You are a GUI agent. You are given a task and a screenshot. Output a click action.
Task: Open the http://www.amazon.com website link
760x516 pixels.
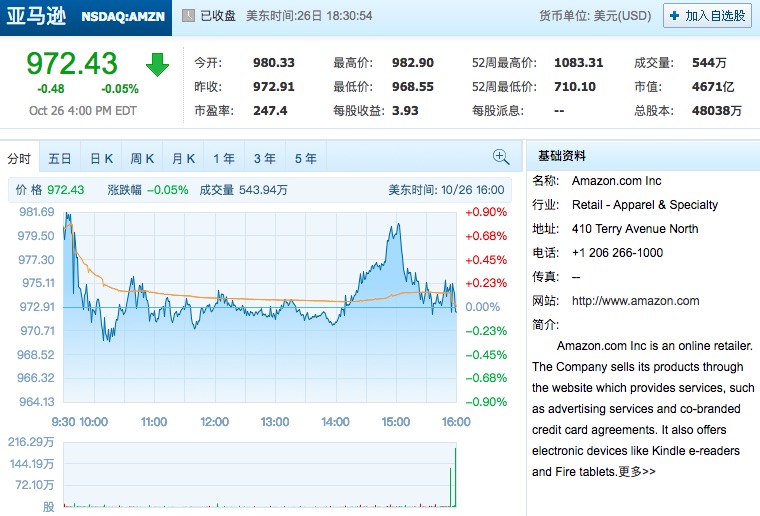click(635, 301)
